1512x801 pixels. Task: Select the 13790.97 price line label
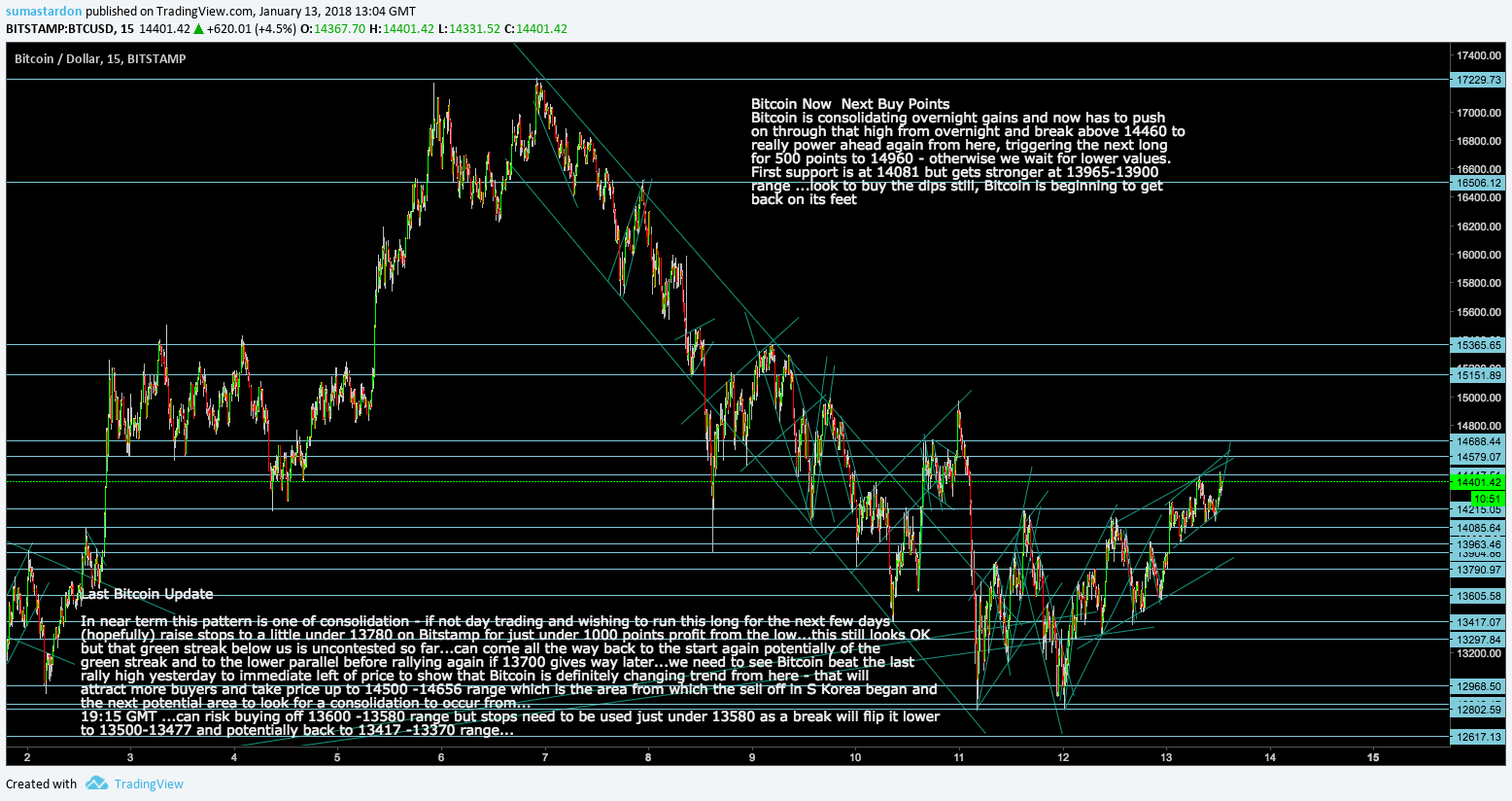pyautogui.click(x=1478, y=570)
